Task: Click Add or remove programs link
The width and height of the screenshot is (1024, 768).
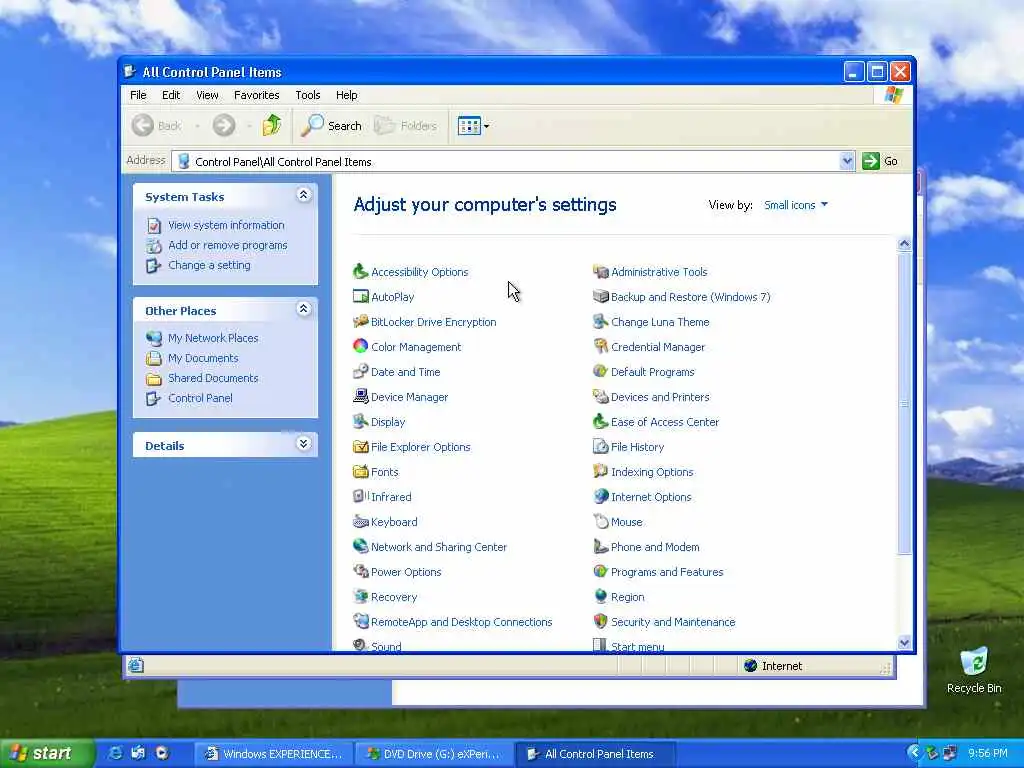Action: click(x=227, y=245)
